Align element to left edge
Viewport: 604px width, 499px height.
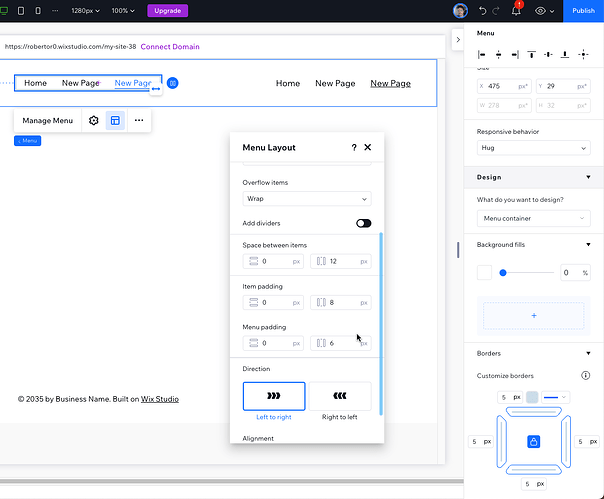pyautogui.click(x=482, y=55)
